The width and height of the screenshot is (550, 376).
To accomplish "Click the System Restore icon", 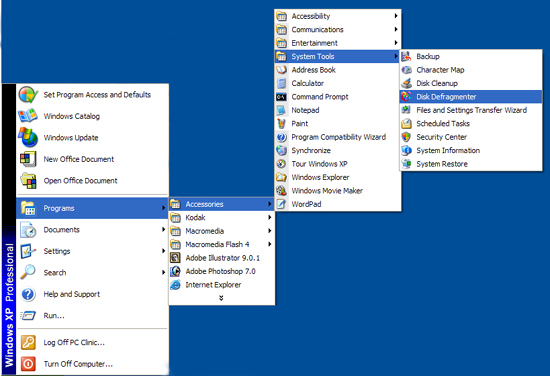I will (406, 164).
